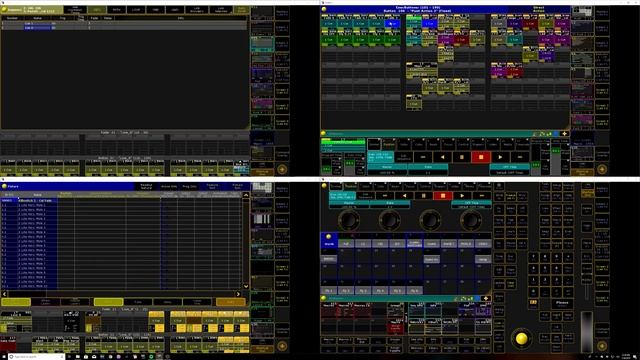The width and height of the screenshot is (640, 360).
Task: Click the Please key on the command keypad
Action: click(x=562, y=303)
